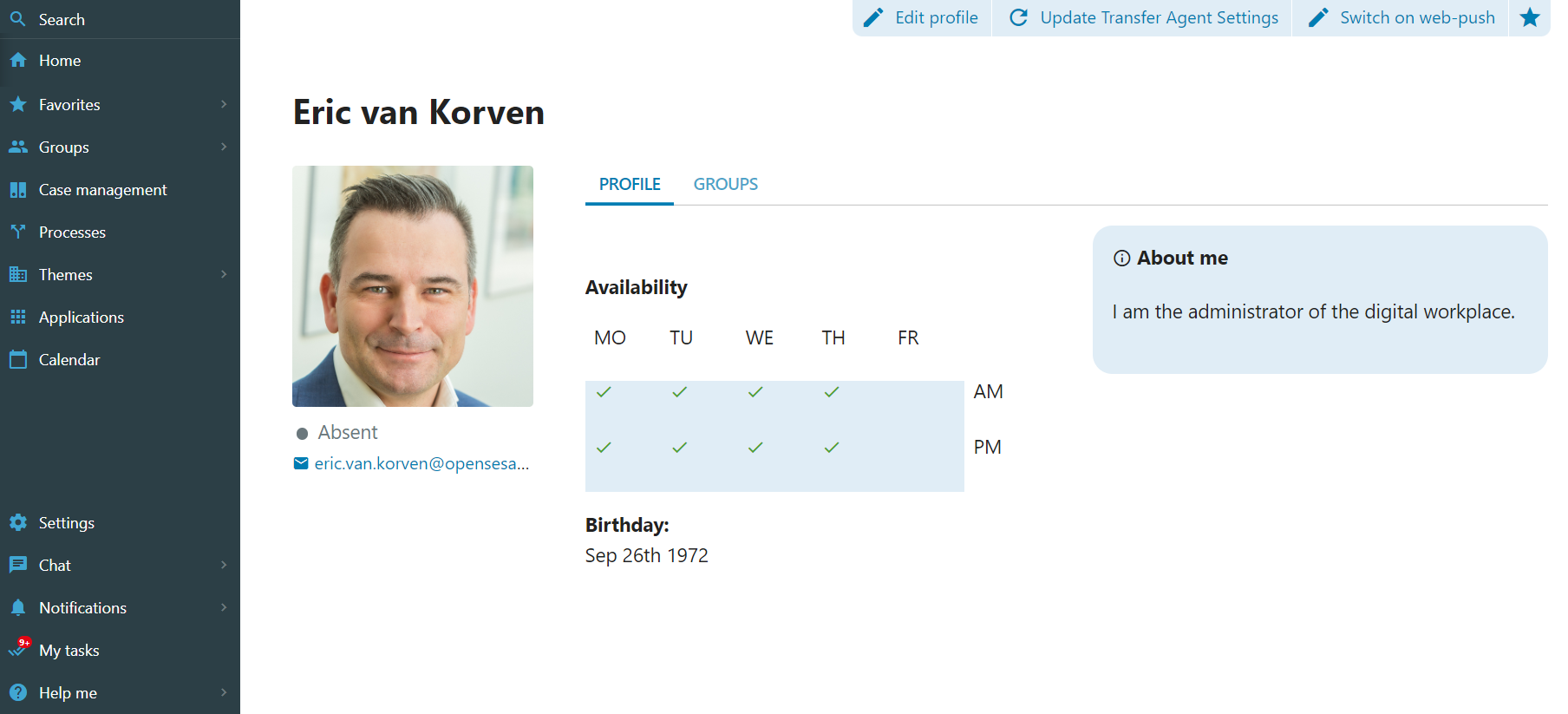Select the PROFILE tab
This screenshot has height=714, width=1568.
point(630,184)
